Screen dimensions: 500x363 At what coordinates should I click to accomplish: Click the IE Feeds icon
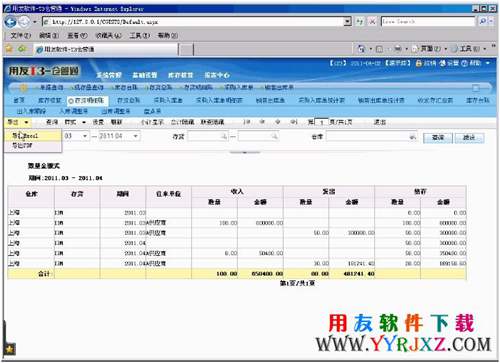coord(379,49)
